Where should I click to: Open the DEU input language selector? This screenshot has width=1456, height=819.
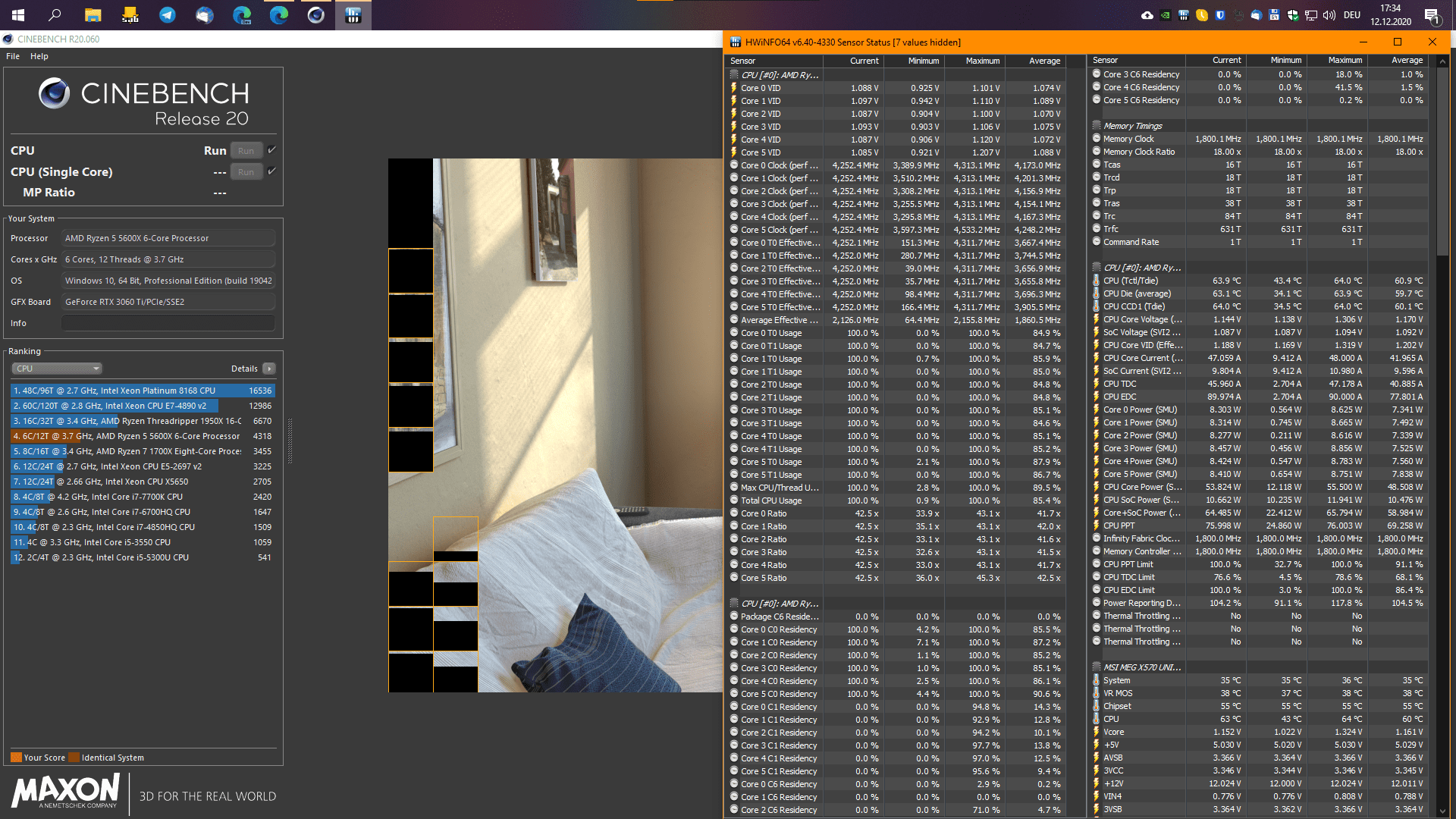tap(1351, 15)
